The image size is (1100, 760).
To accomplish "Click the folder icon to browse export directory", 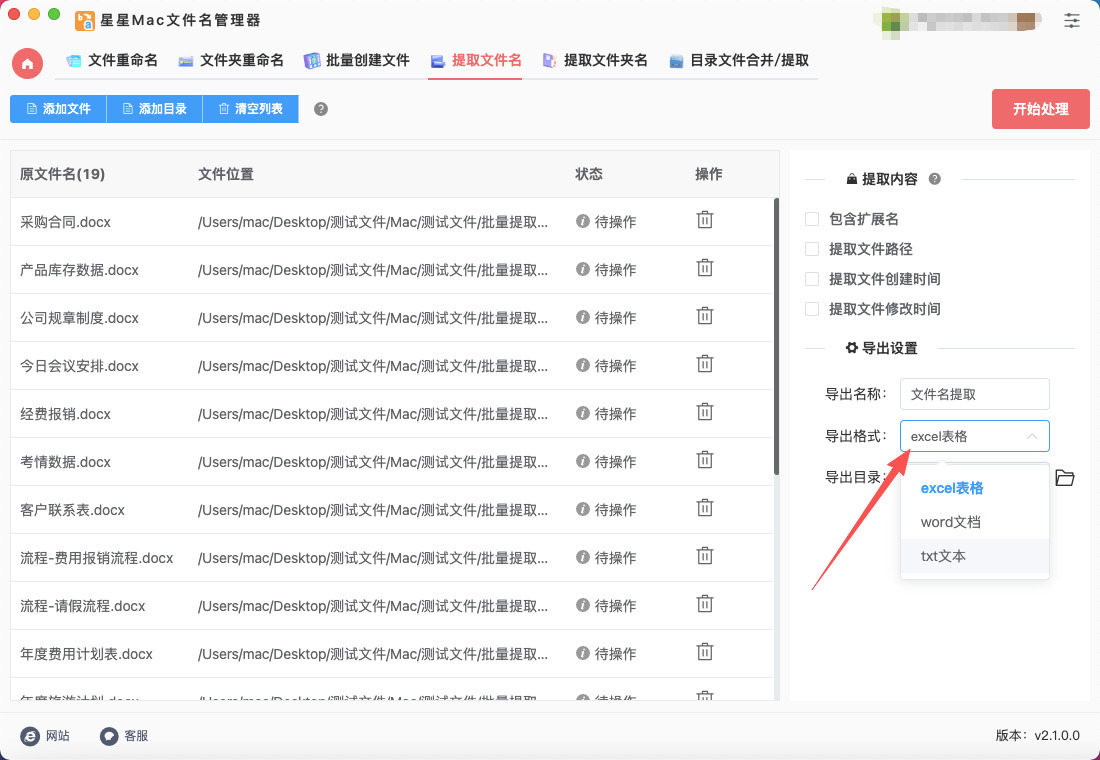I will [x=1065, y=478].
